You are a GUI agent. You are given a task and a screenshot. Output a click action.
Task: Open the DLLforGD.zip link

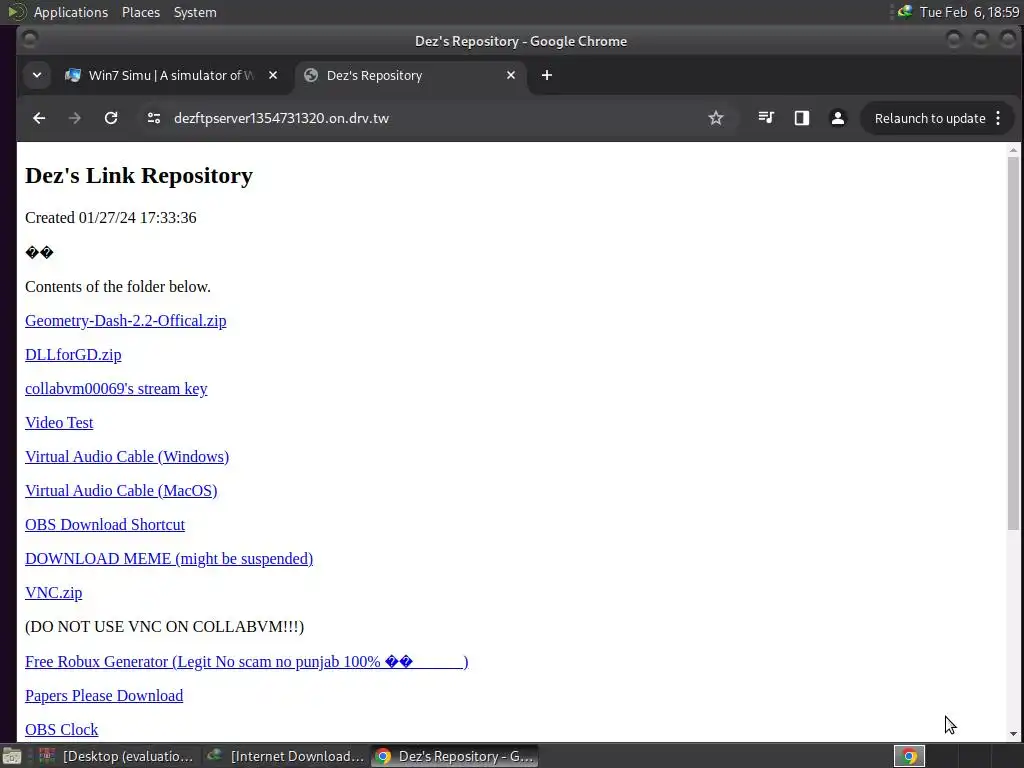[x=73, y=355]
